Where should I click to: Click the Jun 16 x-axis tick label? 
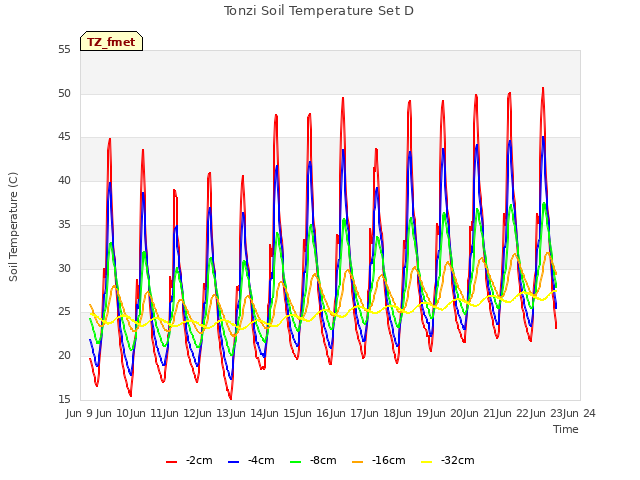tap(313, 414)
